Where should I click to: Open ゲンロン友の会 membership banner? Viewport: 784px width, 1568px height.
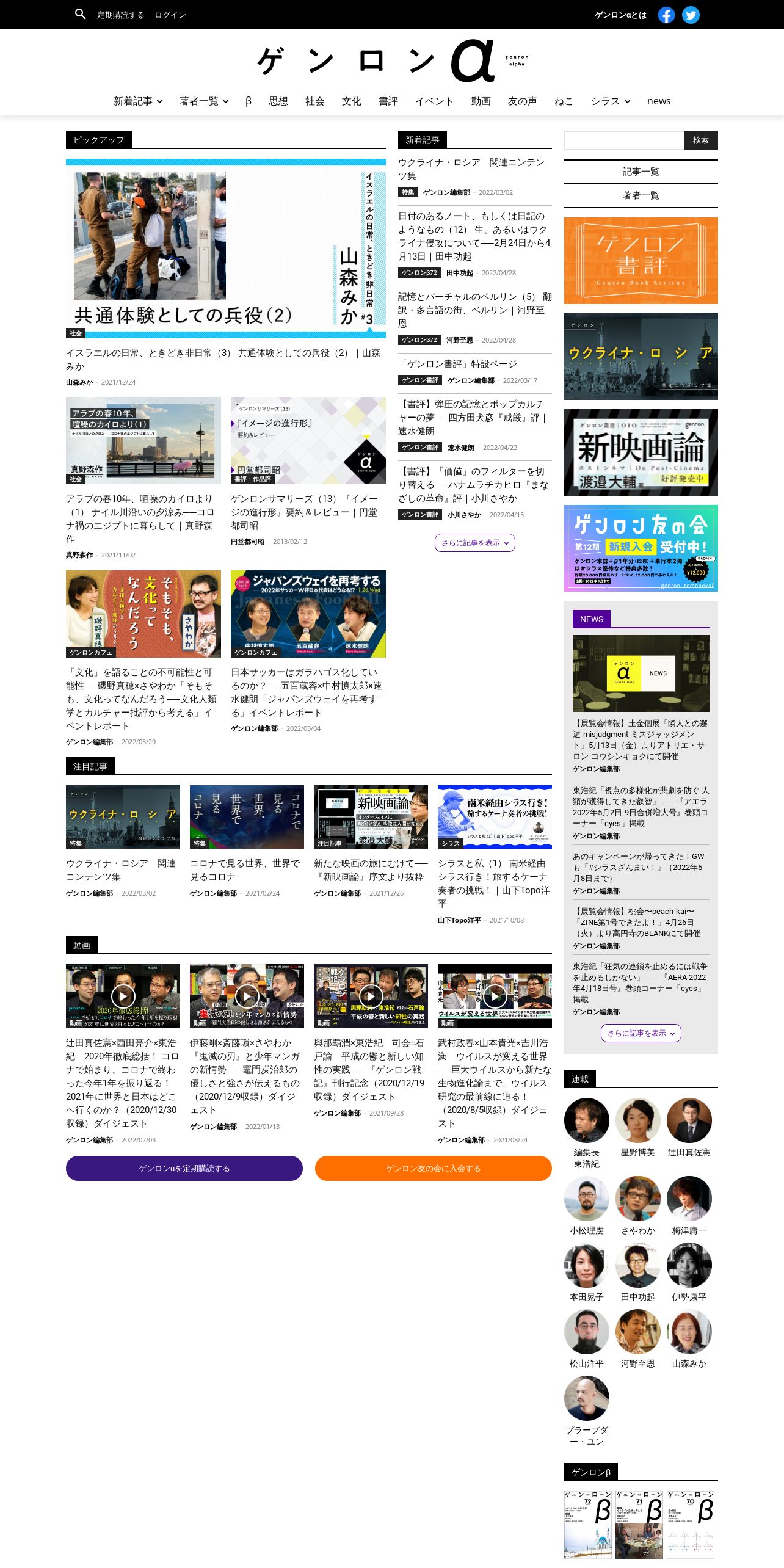pos(641,548)
